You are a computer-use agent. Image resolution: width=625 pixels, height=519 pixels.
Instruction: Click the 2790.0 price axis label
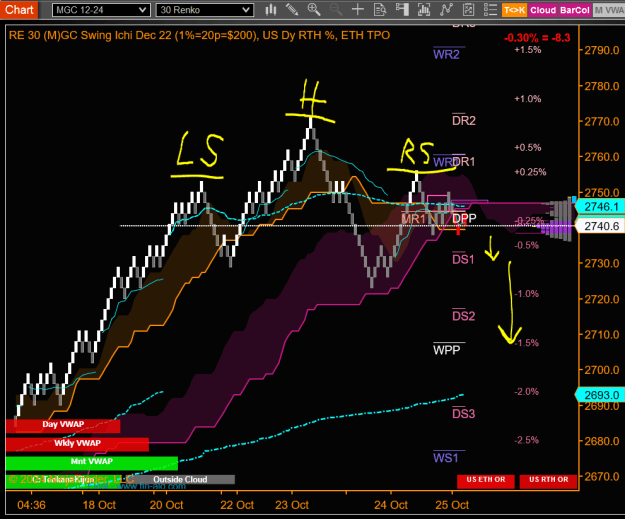click(x=602, y=50)
